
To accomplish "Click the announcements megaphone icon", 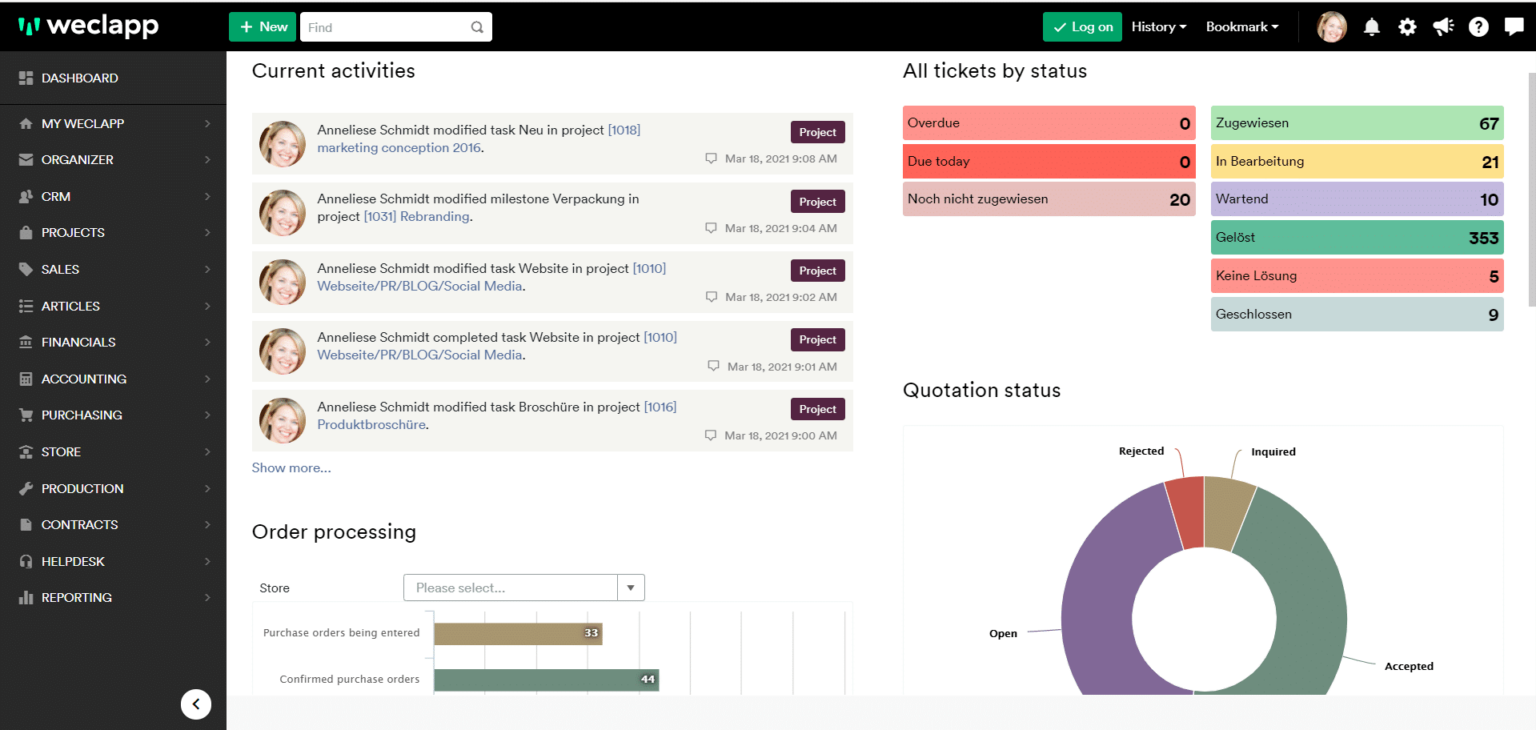I will [1443, 27].
